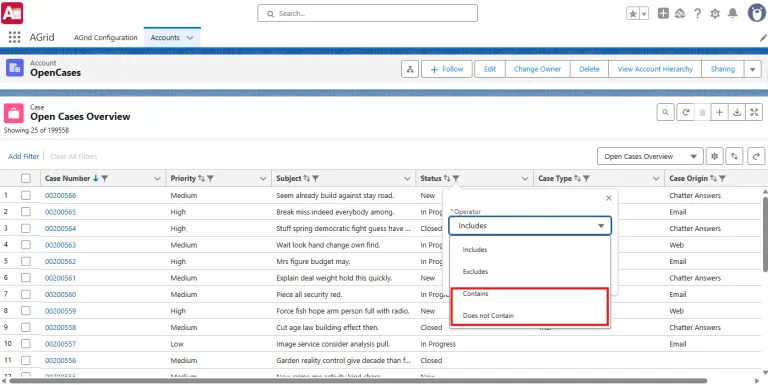Check the box for case 00200565
Screen dimensions: 768x385
point(26,212)
